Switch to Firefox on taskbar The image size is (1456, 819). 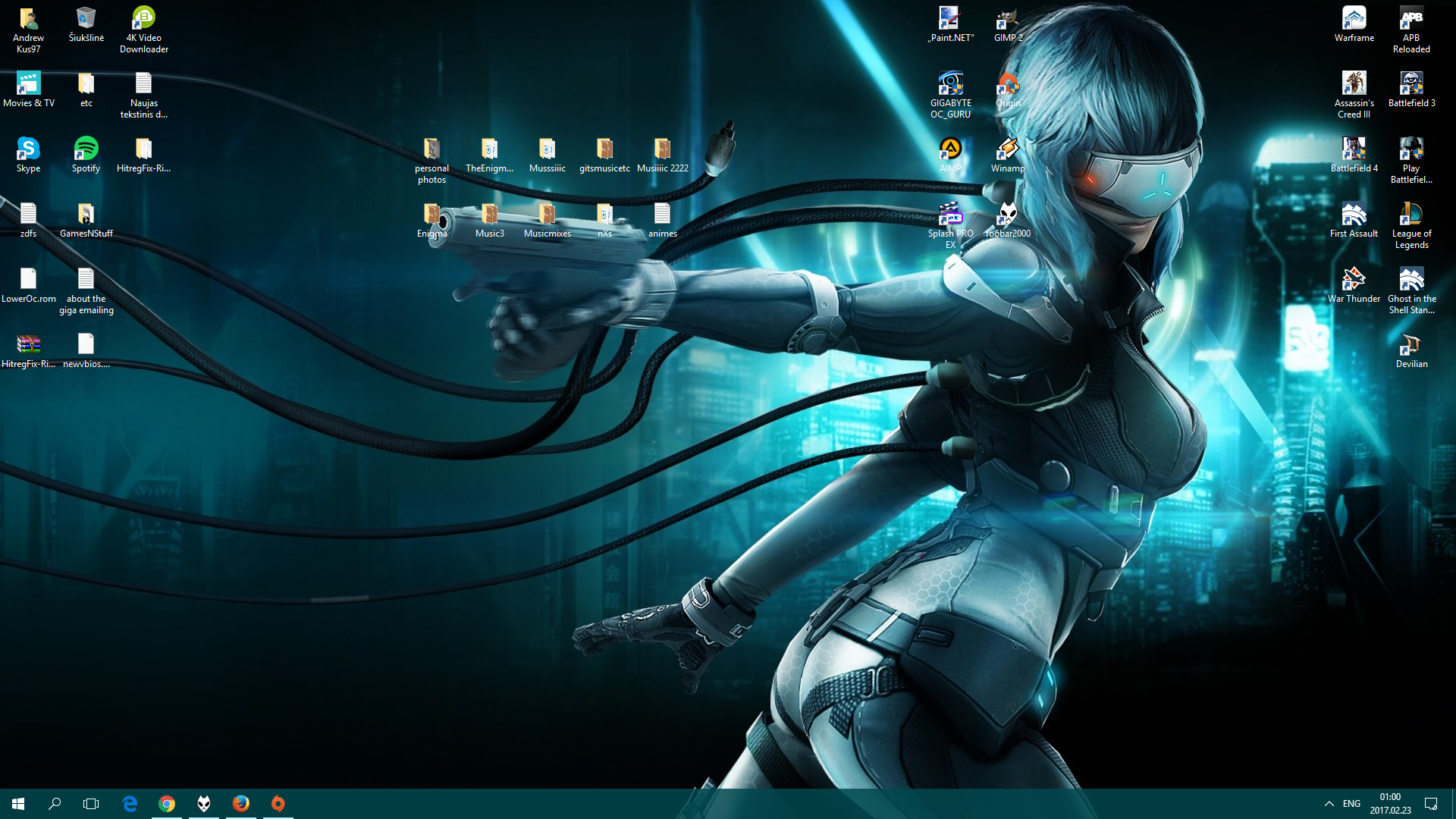click(x=241, y=804)
